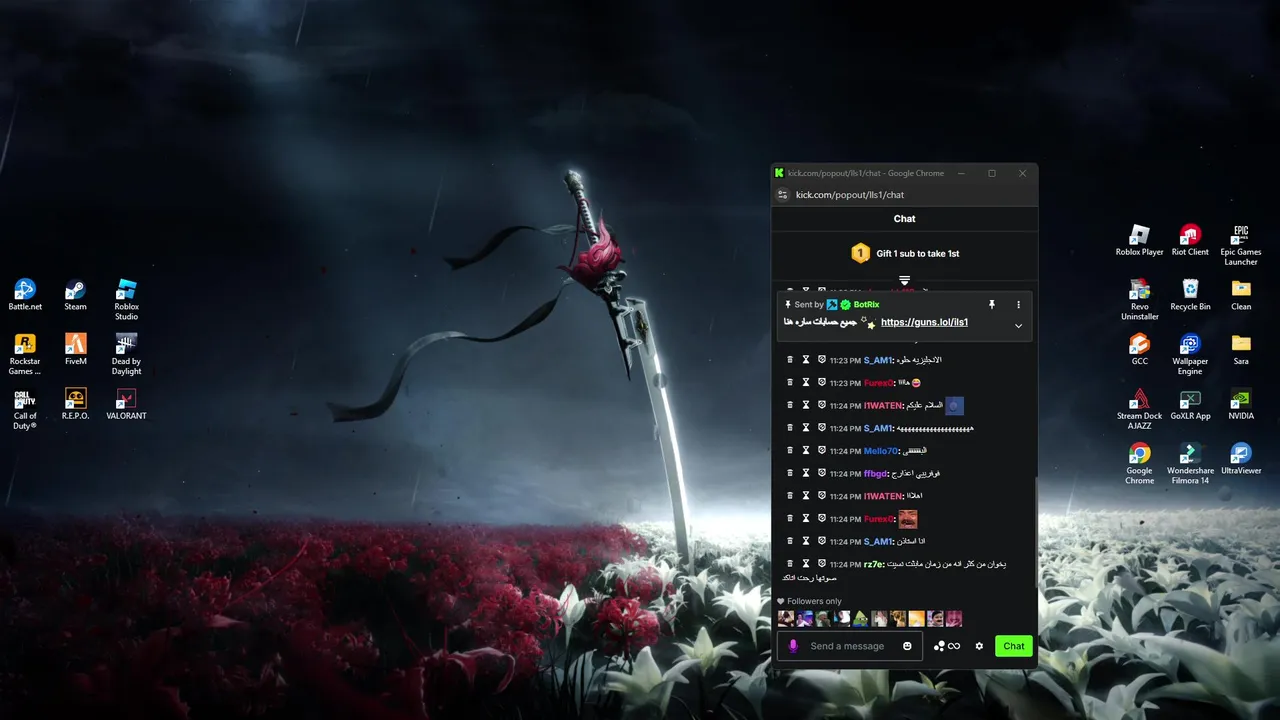Screen dimensions: 1280x720
Task: Select NVIDIA desktop icon
Action: point(1241,404)
